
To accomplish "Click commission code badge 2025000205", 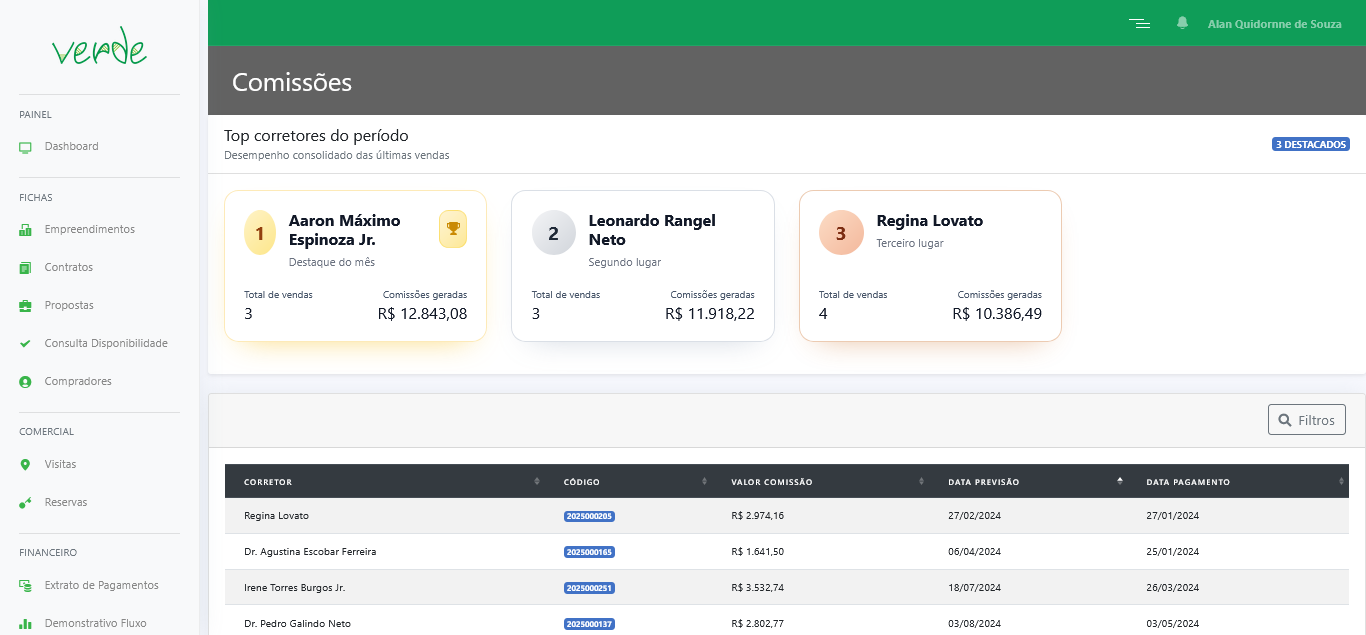I will tap(589, 516).
